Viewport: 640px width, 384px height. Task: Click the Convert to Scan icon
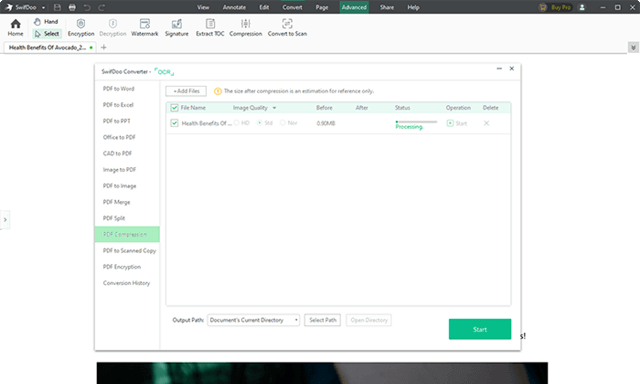click(x=287, y=23)
